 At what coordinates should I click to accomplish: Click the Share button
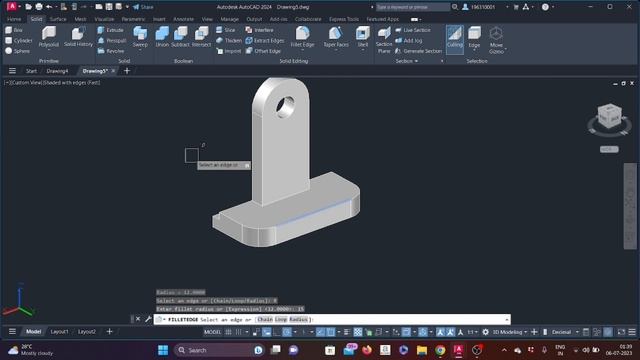click(143, 7)
